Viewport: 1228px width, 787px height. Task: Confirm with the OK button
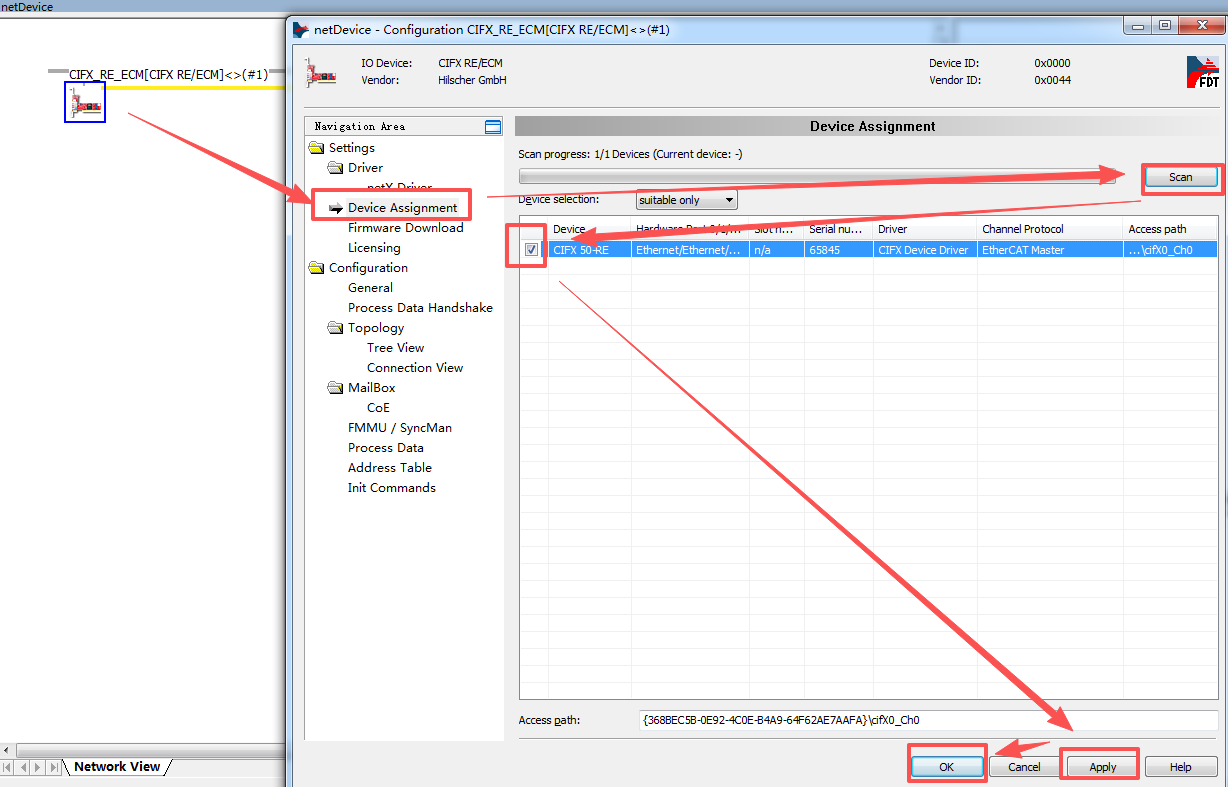pyautogui.click(x=947, y=767)
